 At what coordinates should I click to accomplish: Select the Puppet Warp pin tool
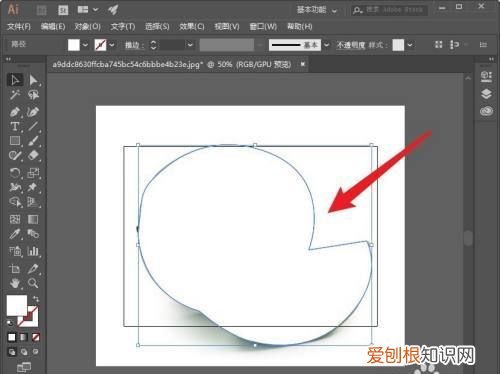[x=33, y=187]
